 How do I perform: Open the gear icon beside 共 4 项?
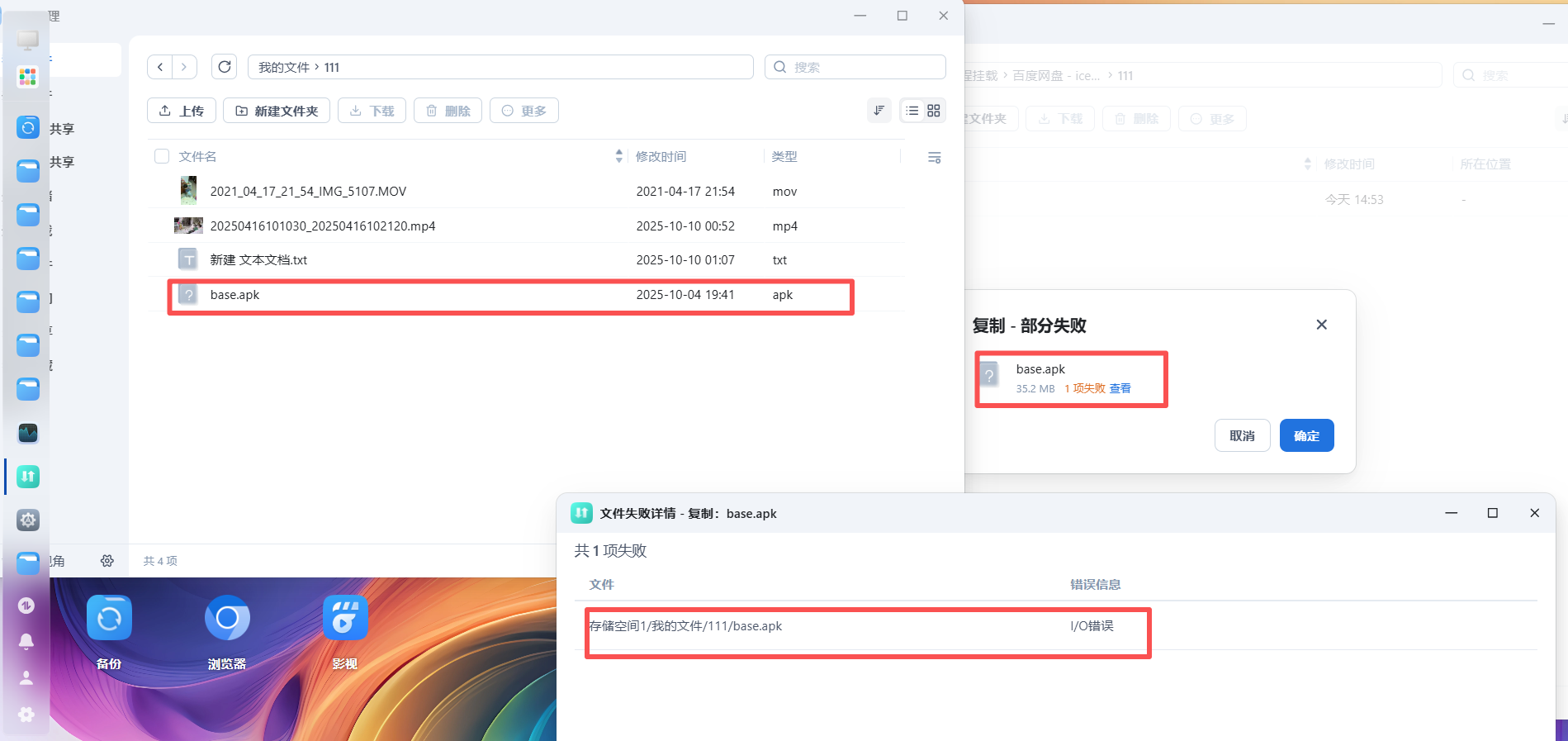tap(107, 561)
